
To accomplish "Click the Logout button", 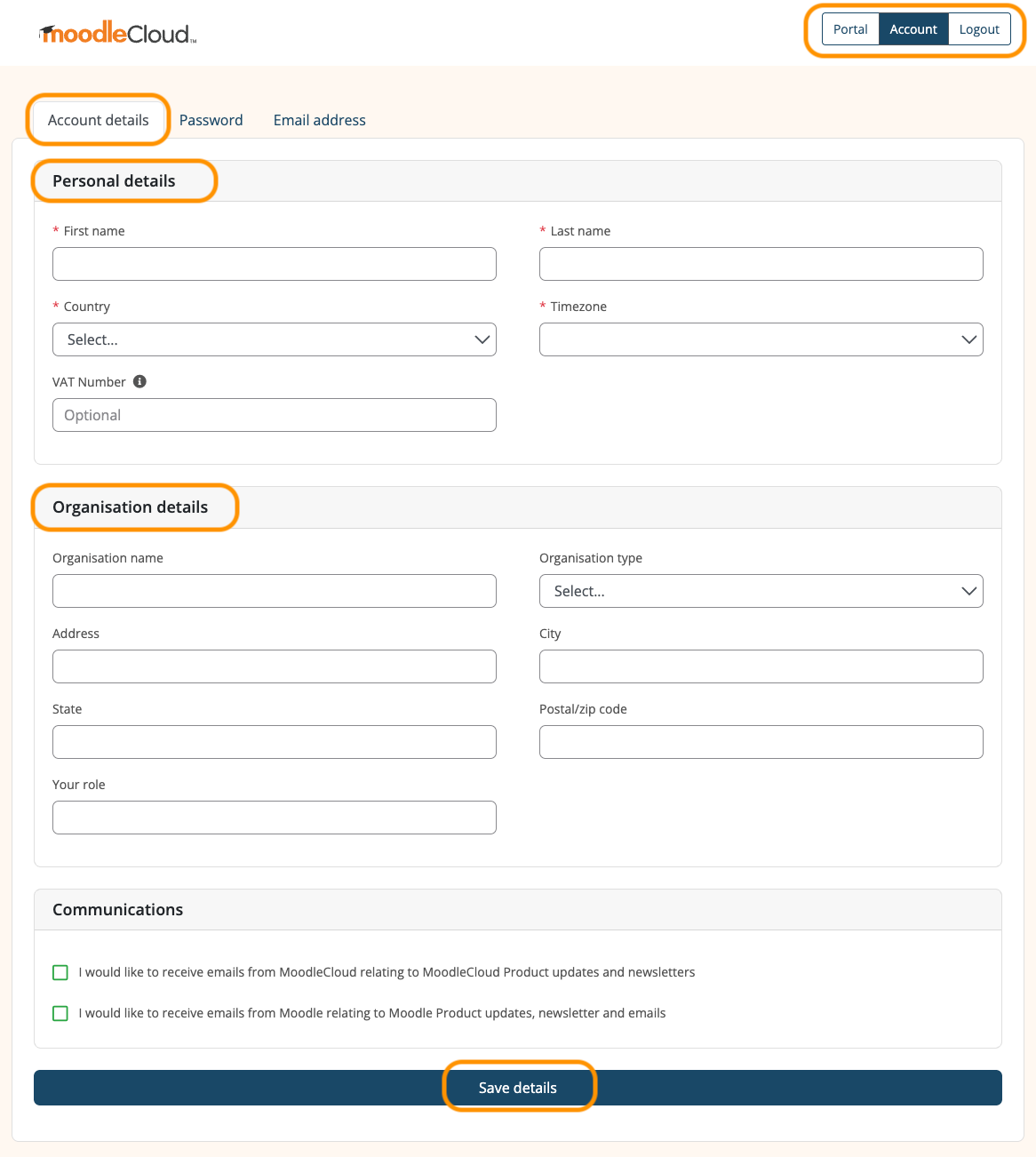I will point(978,28).
